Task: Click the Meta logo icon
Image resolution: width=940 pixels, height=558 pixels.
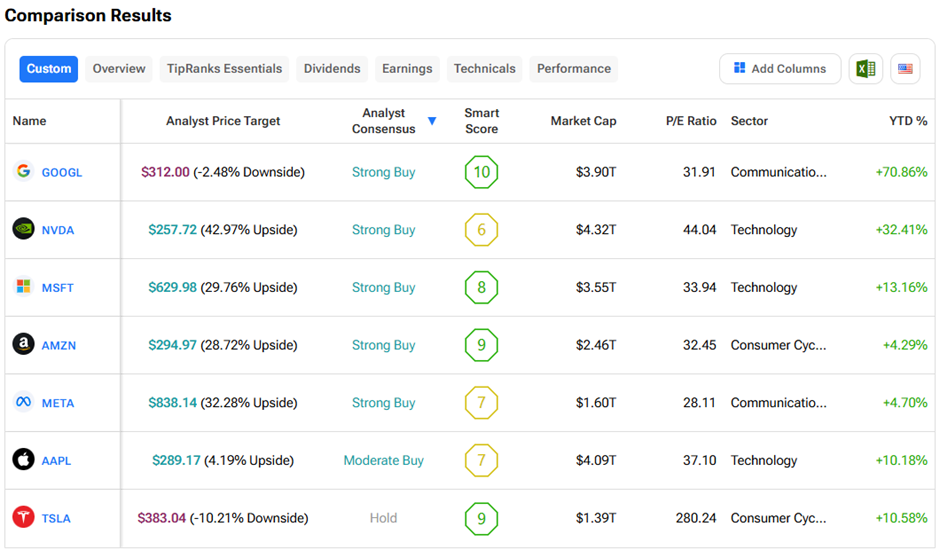Action: [x=23, y=402]
